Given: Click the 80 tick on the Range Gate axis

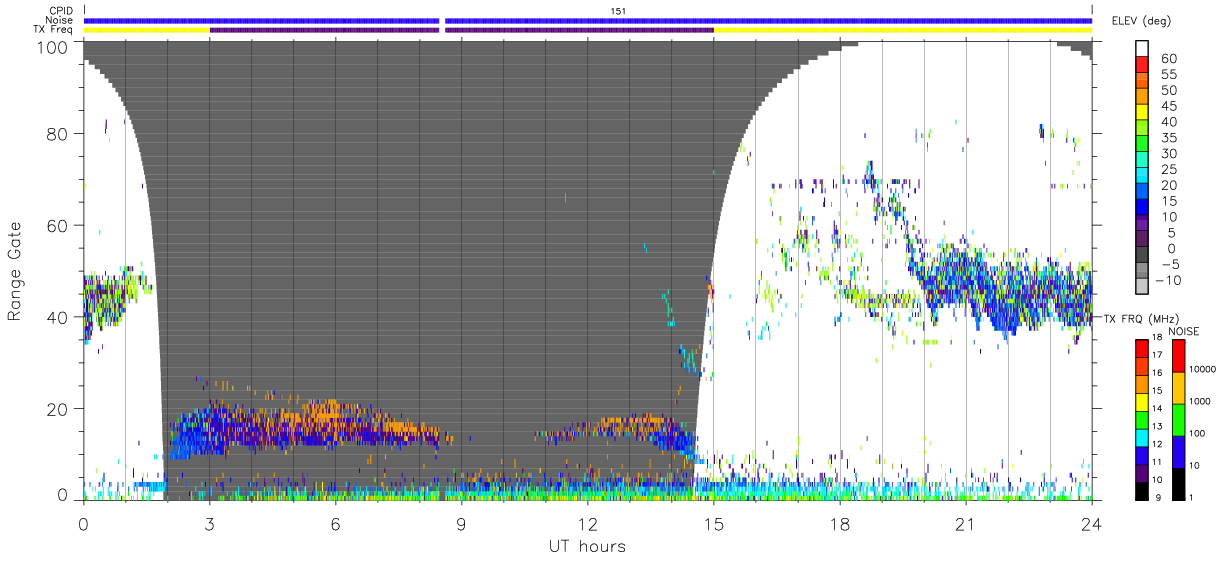Looking at the screenshot, I should click(x=57, y=134).
